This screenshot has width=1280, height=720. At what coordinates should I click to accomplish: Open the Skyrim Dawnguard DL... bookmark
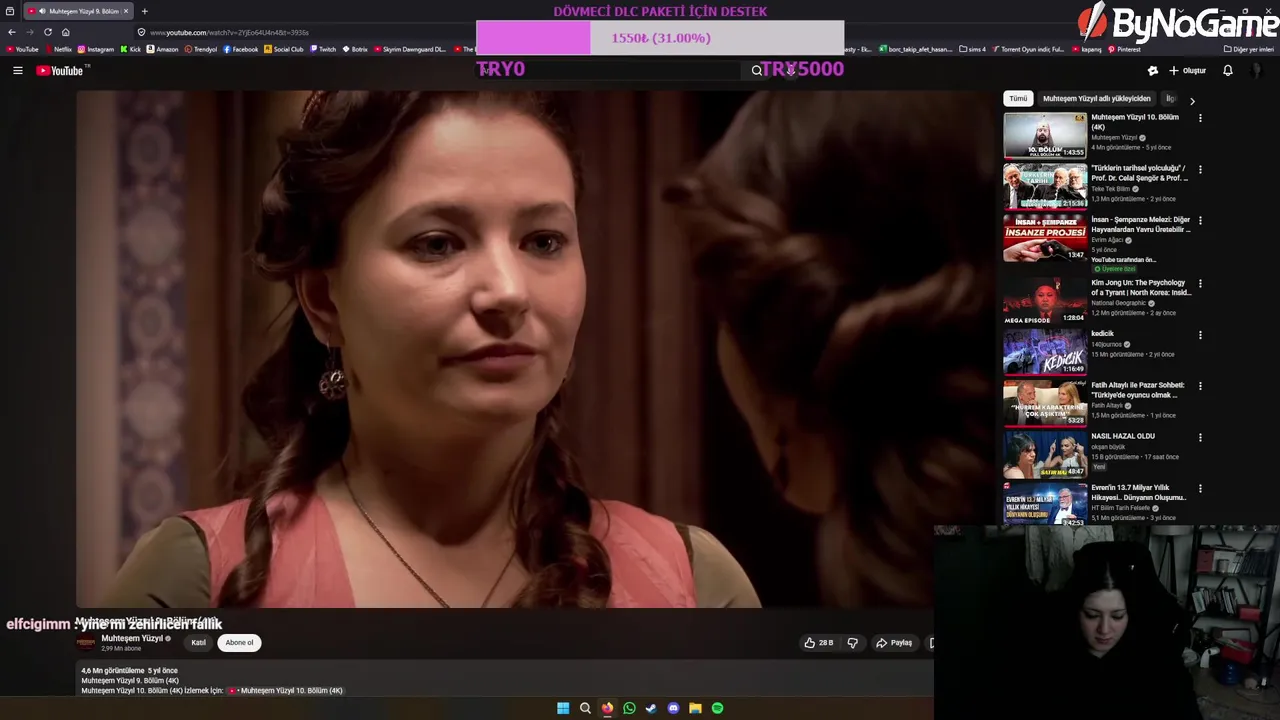410,49
